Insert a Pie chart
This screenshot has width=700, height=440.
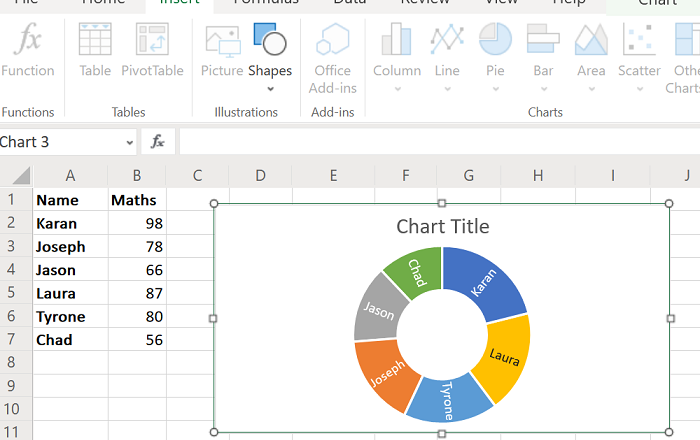(495, 56)
